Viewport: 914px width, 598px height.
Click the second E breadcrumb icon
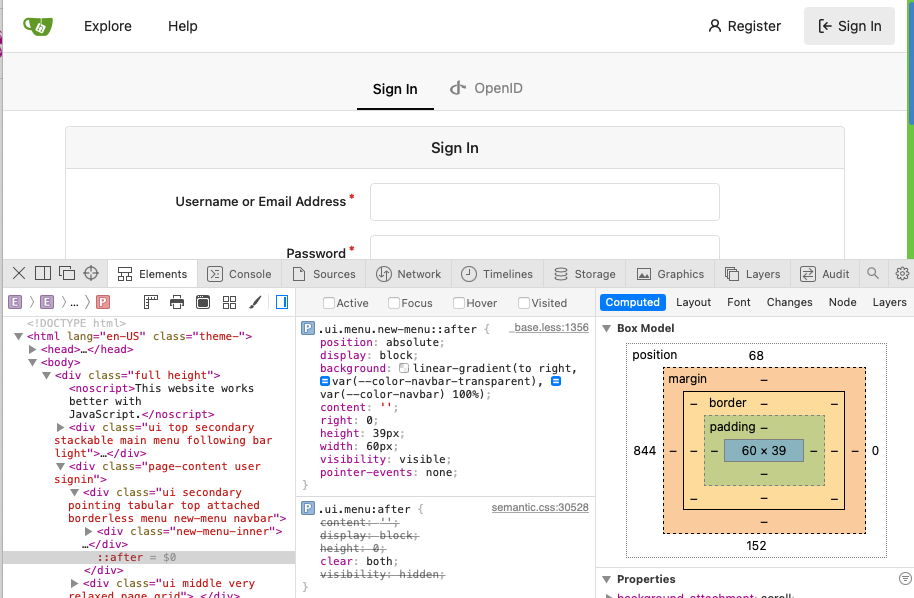(47, 302)
